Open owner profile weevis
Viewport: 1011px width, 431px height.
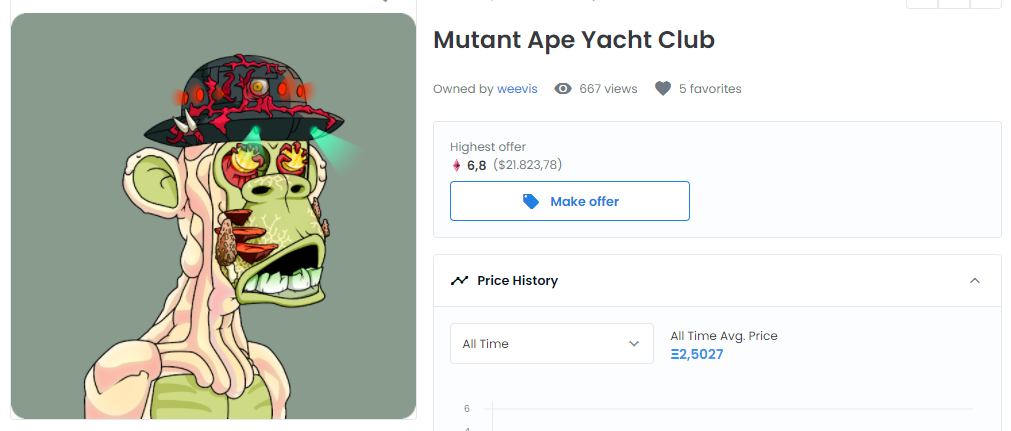pyautogui.click(x=516, y=89)
